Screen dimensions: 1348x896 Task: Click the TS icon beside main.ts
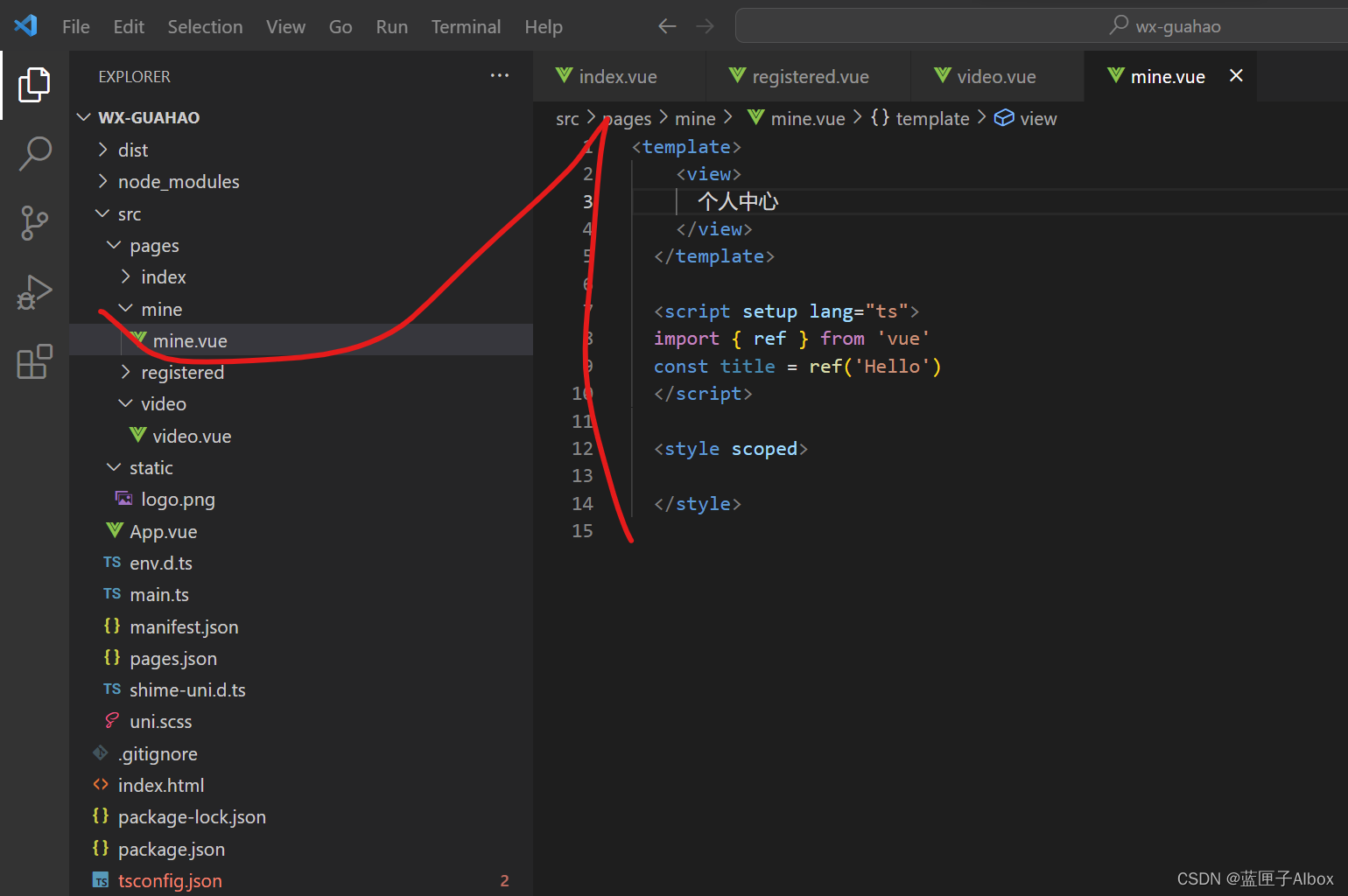112,593
